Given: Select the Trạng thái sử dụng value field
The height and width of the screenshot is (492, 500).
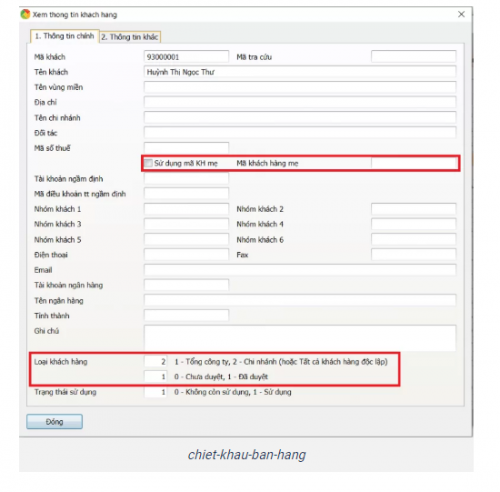Looking at the screenshot, I should click(155, 392).
